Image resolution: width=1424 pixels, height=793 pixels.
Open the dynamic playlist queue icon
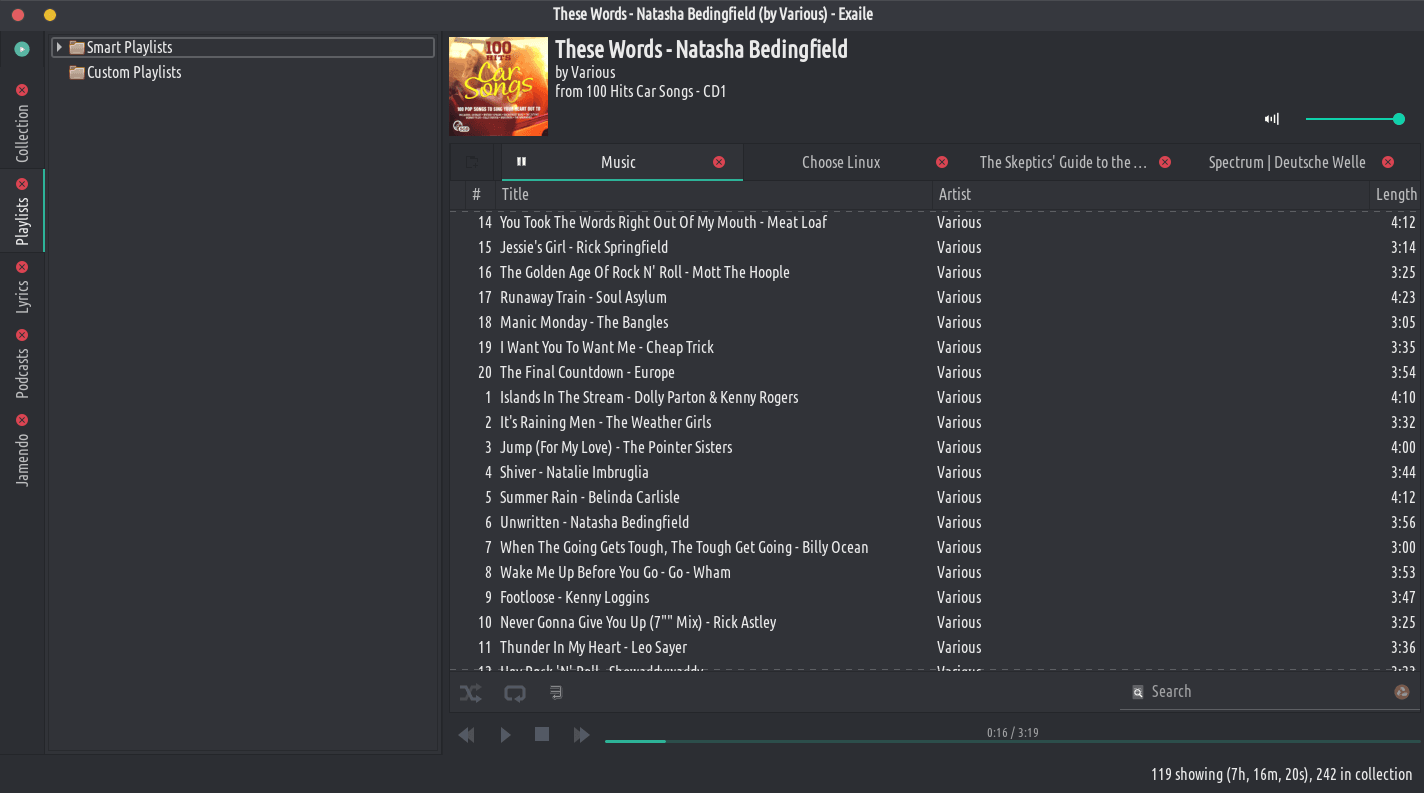coord(556,692)
